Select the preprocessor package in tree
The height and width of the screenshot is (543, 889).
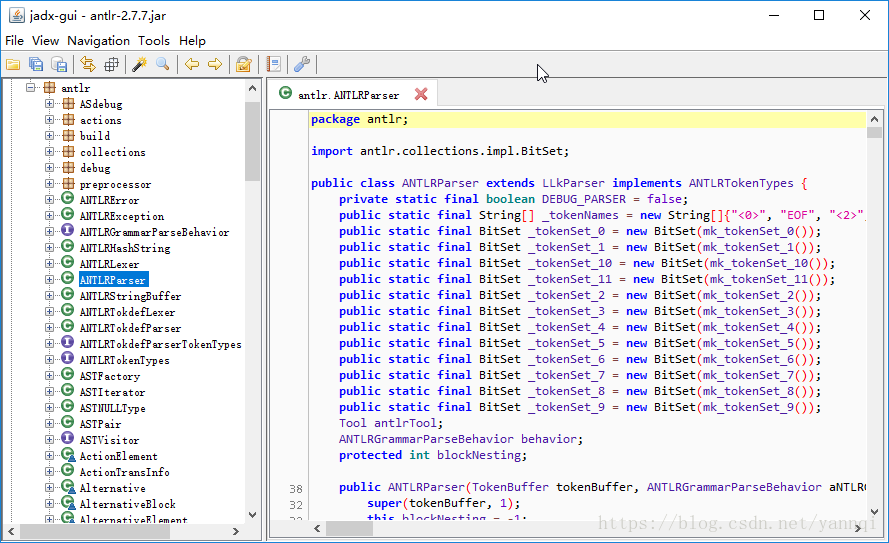[115, 184]
